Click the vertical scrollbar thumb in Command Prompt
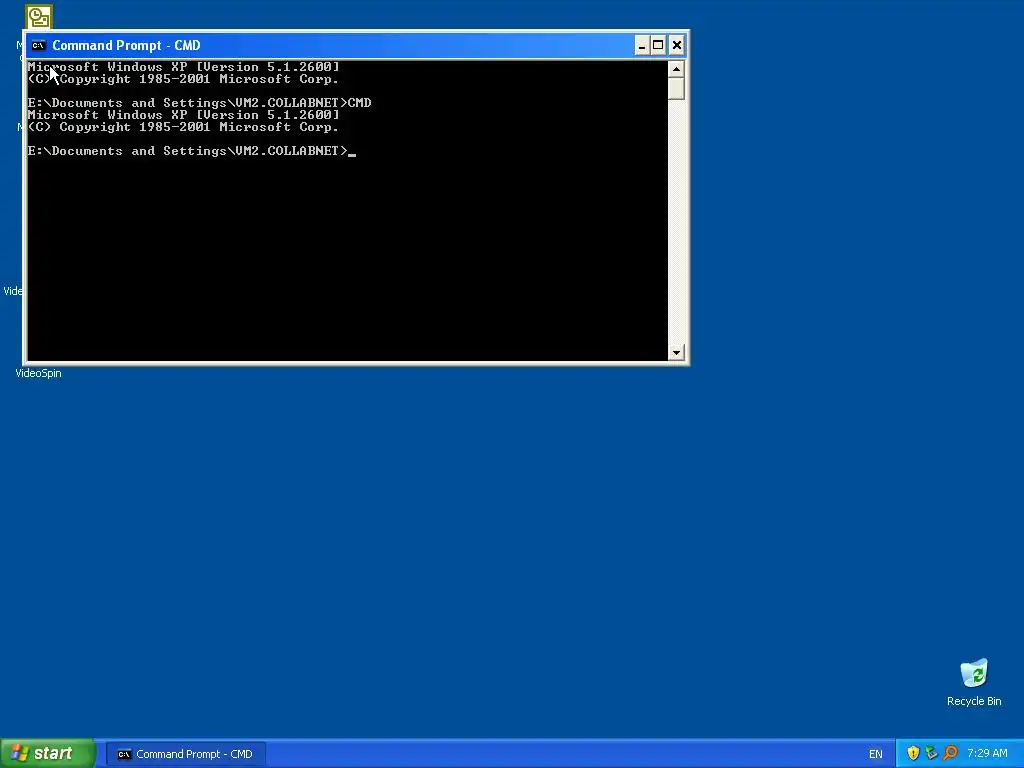1024x768 pixels. (676, 88)
